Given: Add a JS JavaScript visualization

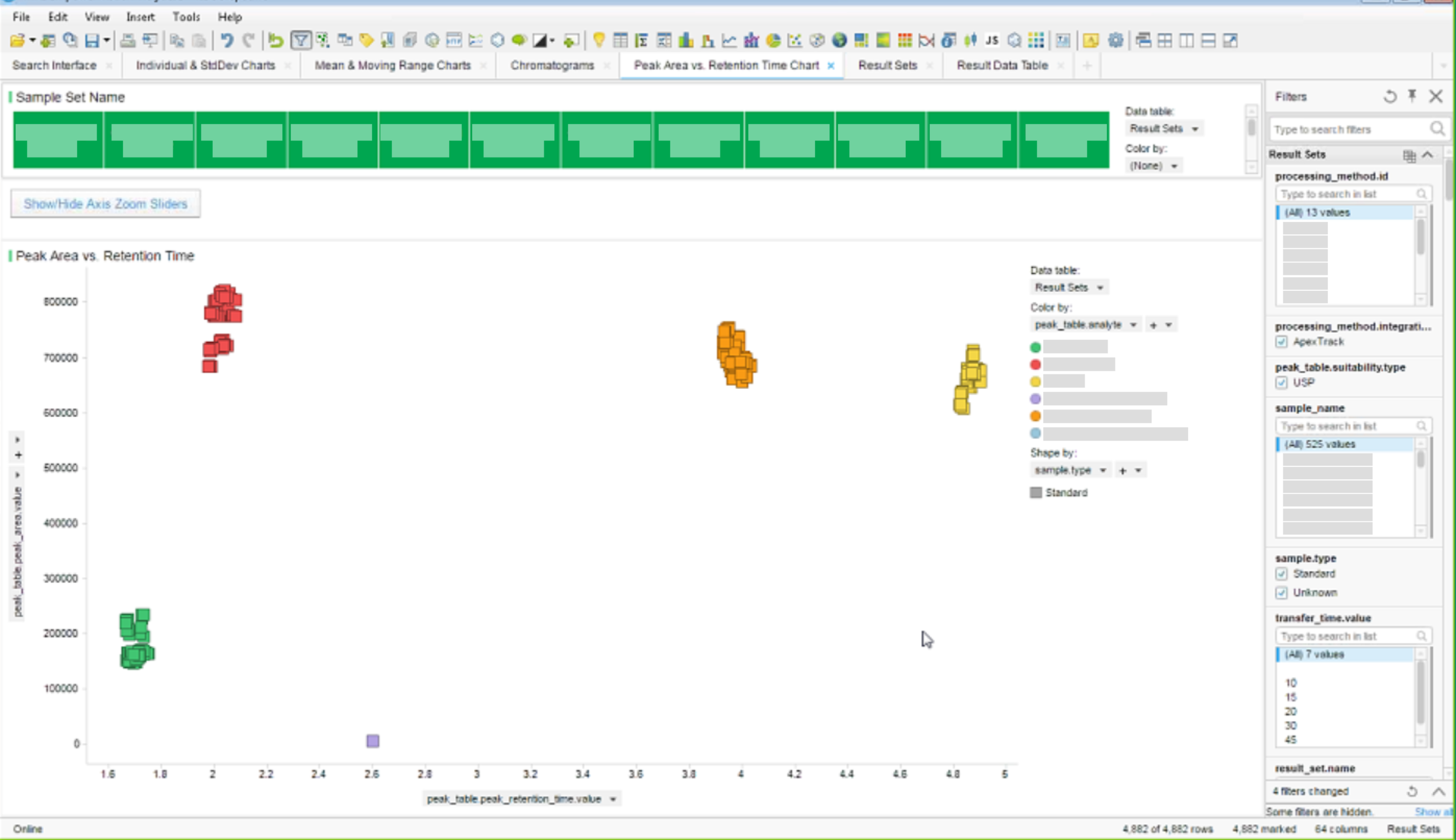Looking at the screenshot, I should (x=992, y=40).
